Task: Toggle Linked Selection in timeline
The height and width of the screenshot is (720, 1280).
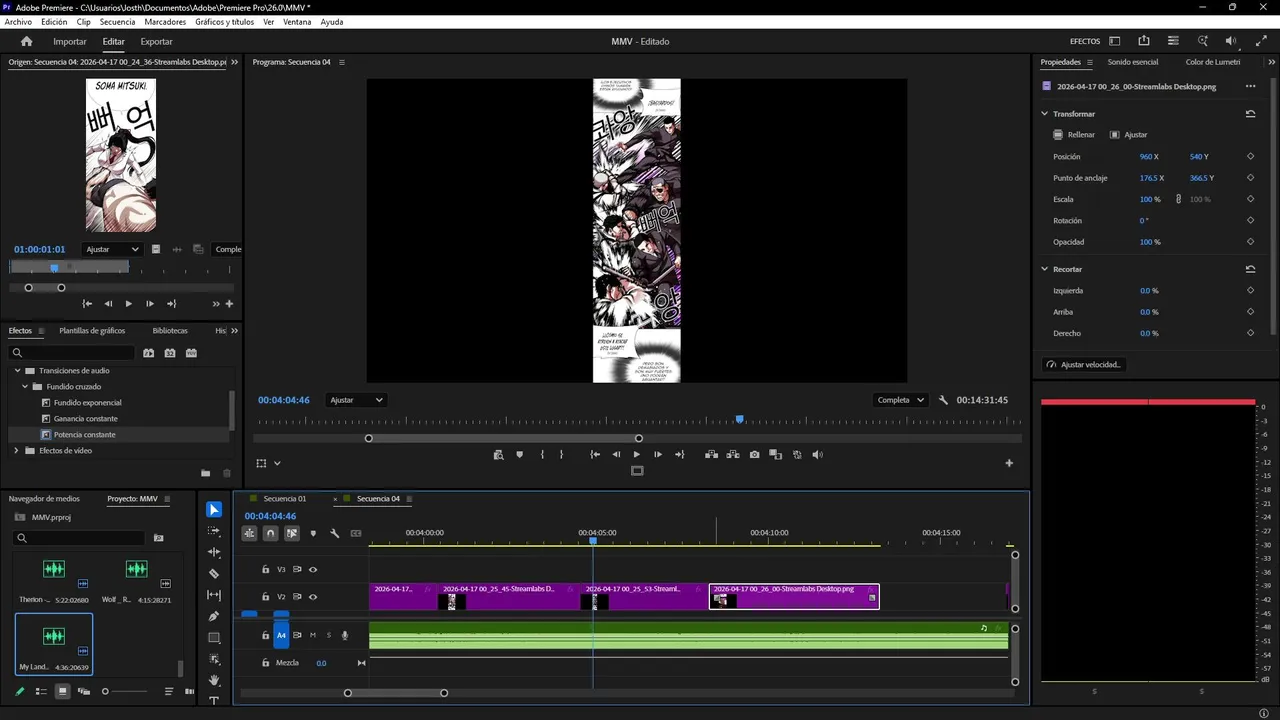Action: [x=292, y=533]
